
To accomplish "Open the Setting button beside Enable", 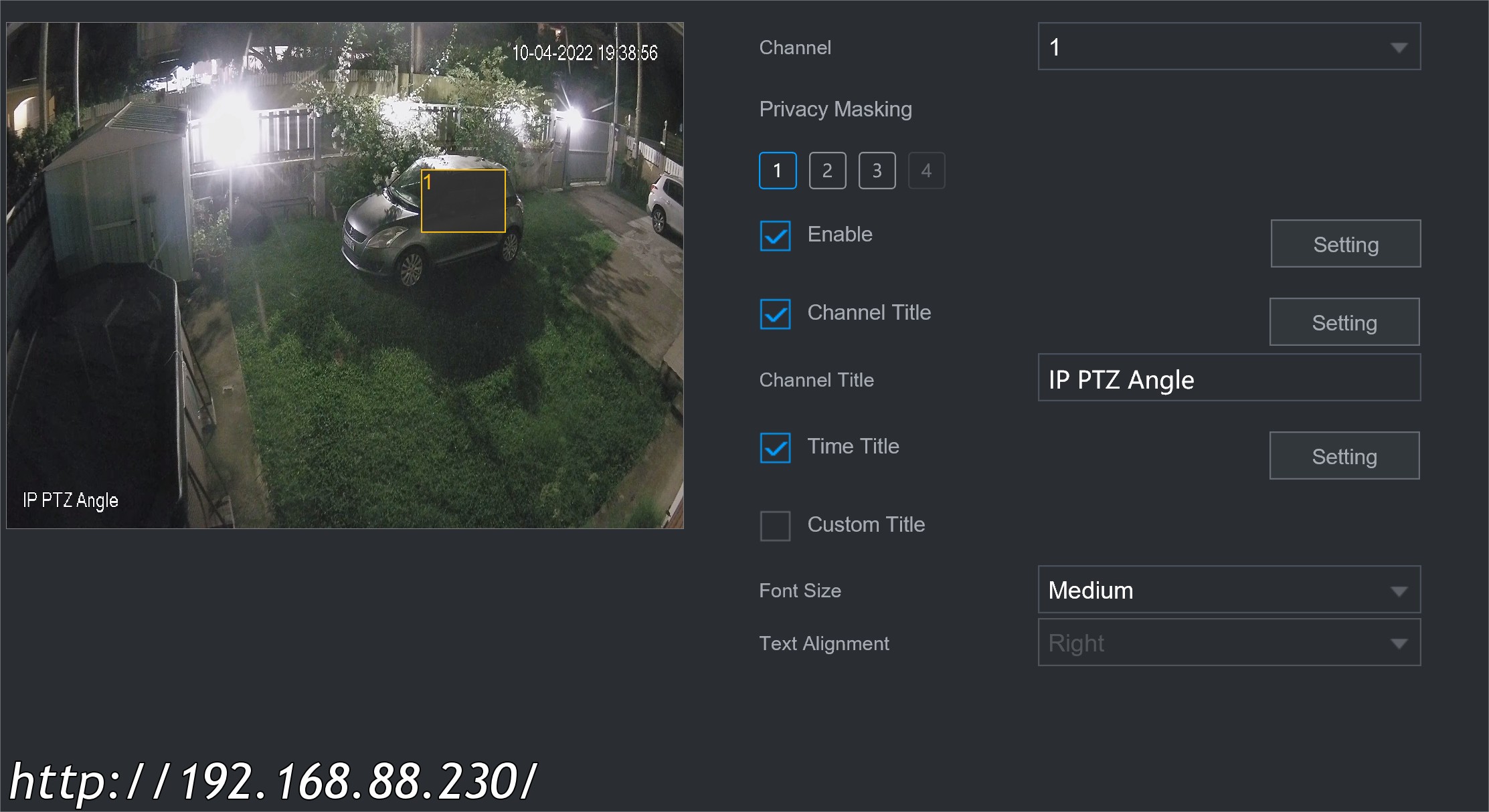I will tap(1346, 243).
